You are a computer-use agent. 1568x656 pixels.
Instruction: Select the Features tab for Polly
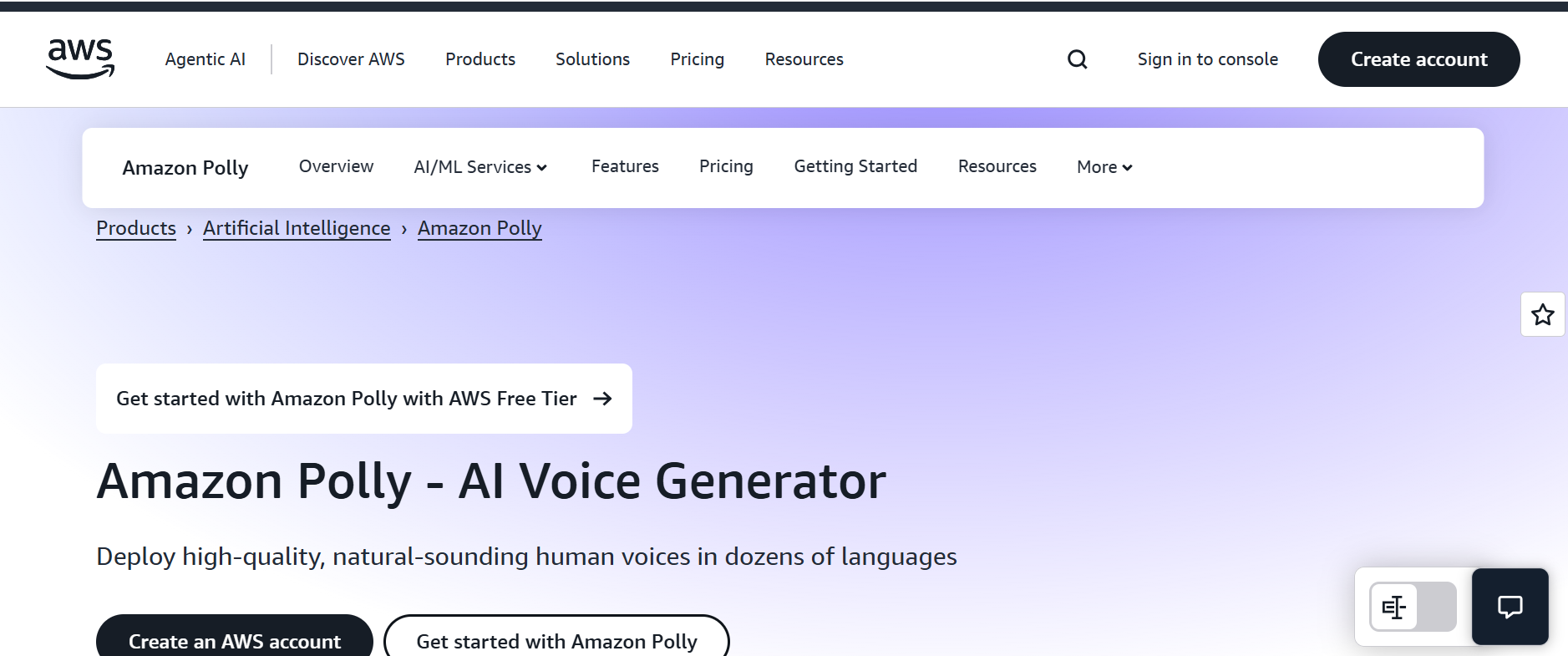[625, 166]
